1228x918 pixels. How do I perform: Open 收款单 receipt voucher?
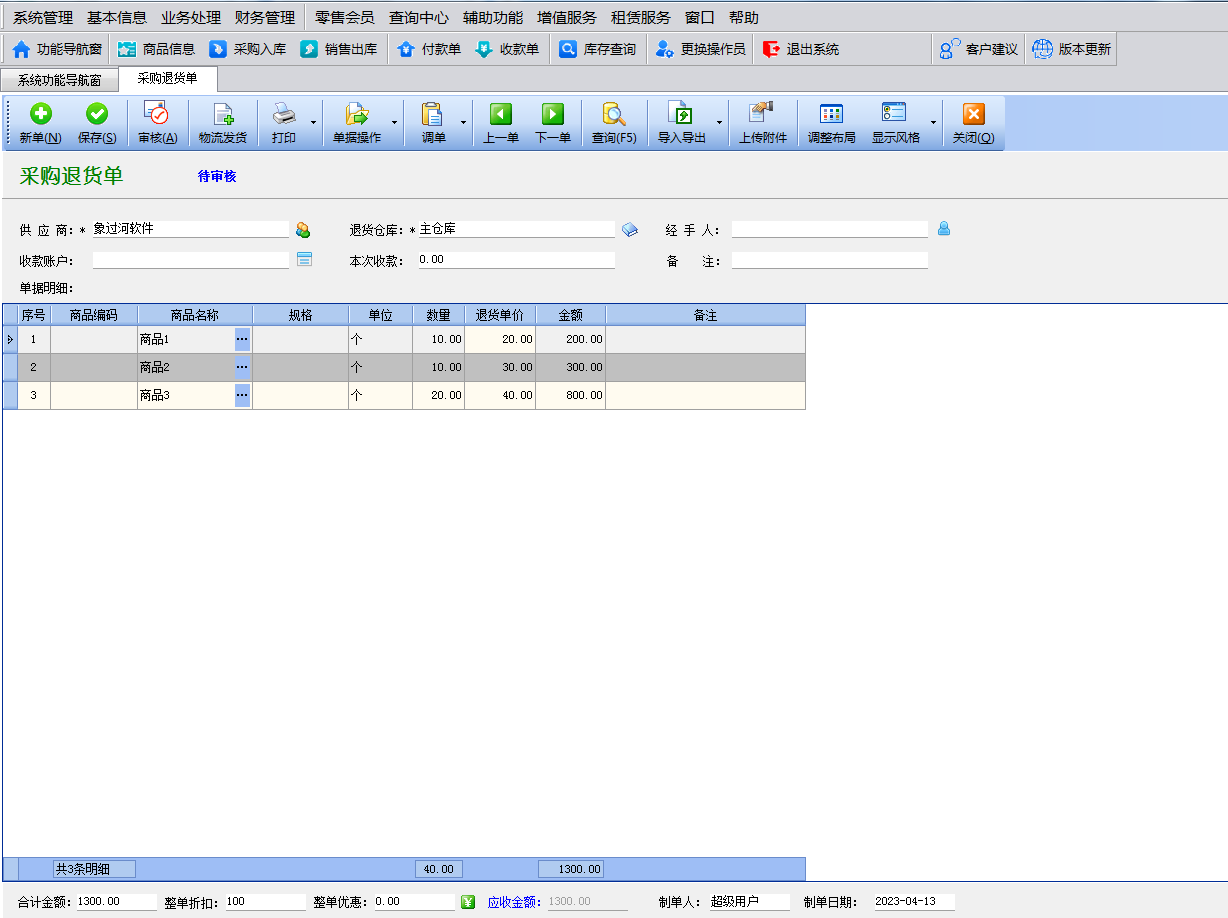pyautogui.click(x=507, y=49)
